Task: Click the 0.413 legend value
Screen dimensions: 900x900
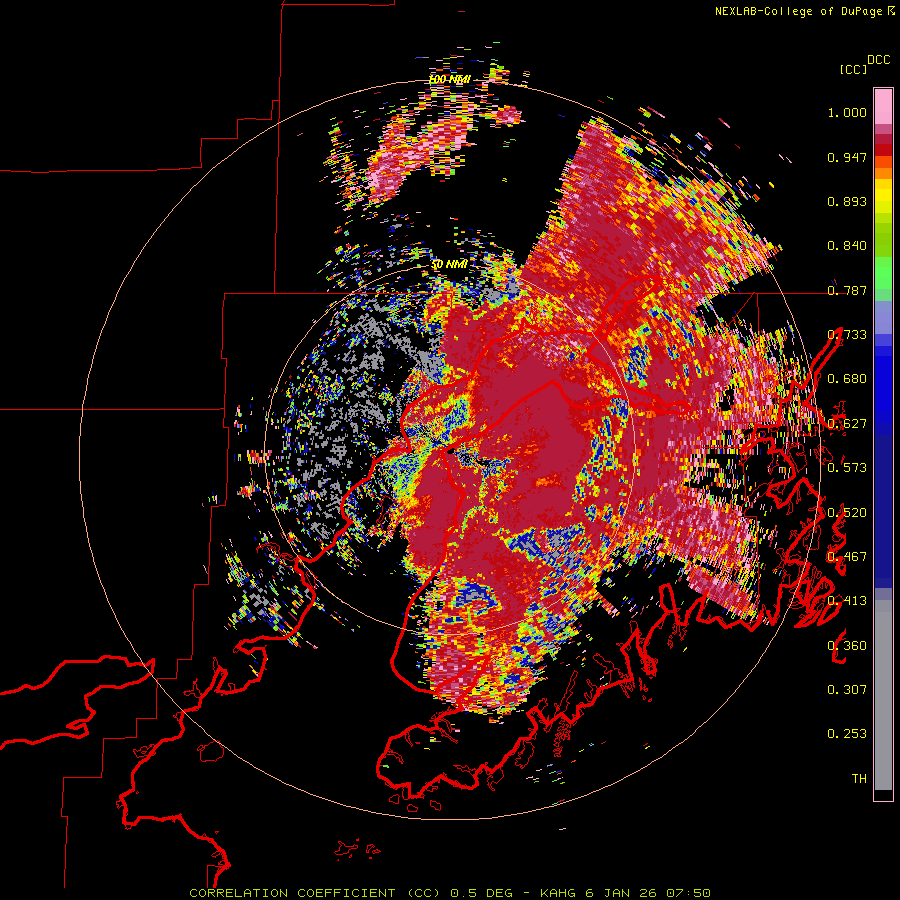Action: [x=847, y=601]
